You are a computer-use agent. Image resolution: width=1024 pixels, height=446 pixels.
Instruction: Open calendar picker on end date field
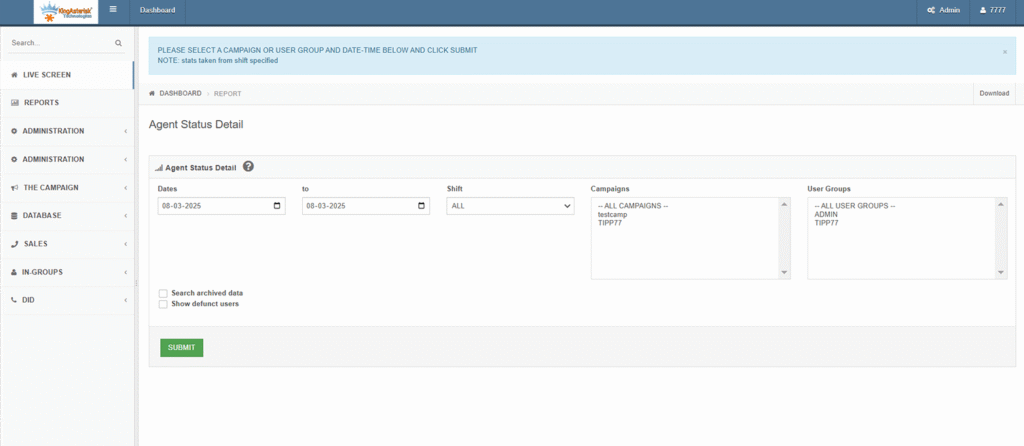(421, 206)
